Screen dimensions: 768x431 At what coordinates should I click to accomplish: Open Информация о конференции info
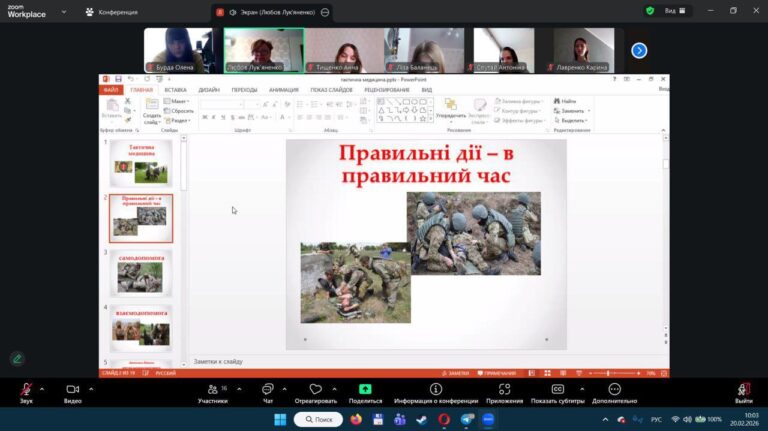435,391
